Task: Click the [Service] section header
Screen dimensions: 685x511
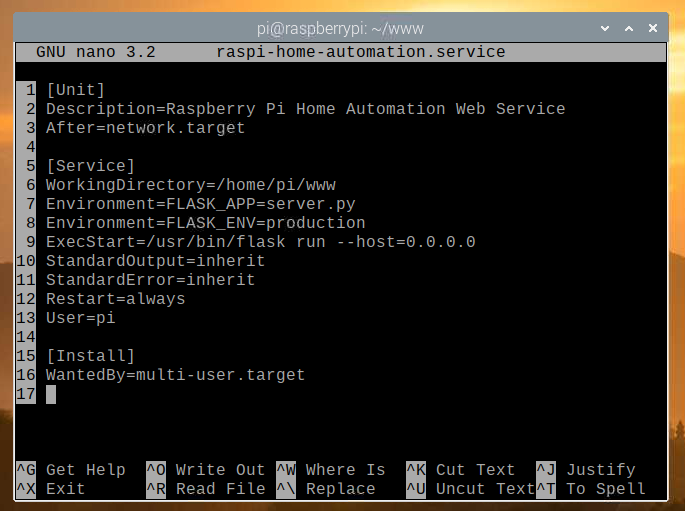Action: [x=90, y=165]
